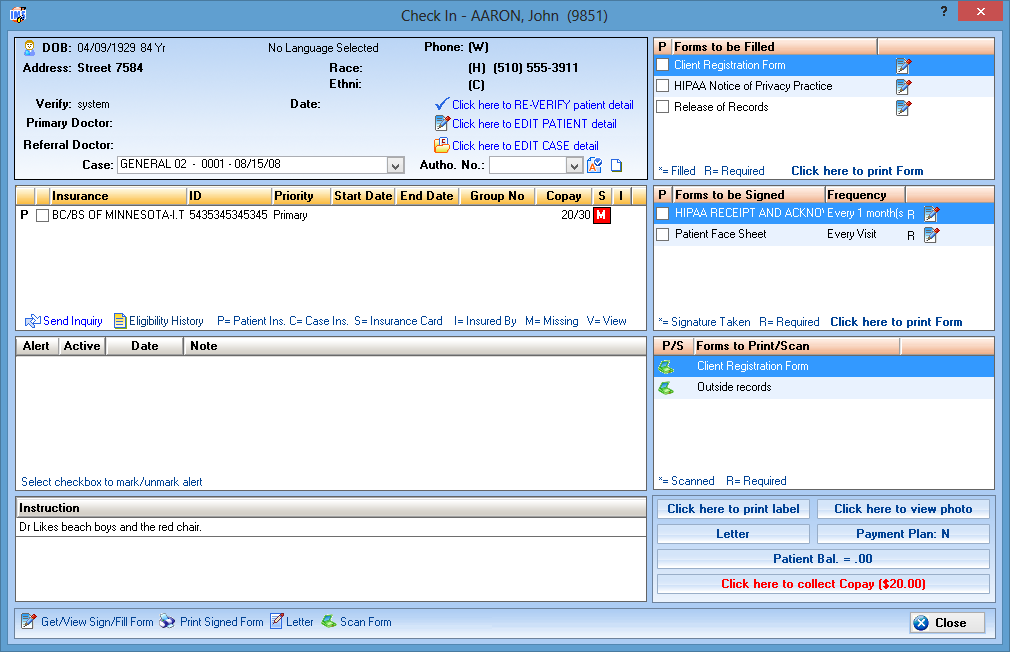Click here to RE-VERIFY patient detail

[542, 104]
